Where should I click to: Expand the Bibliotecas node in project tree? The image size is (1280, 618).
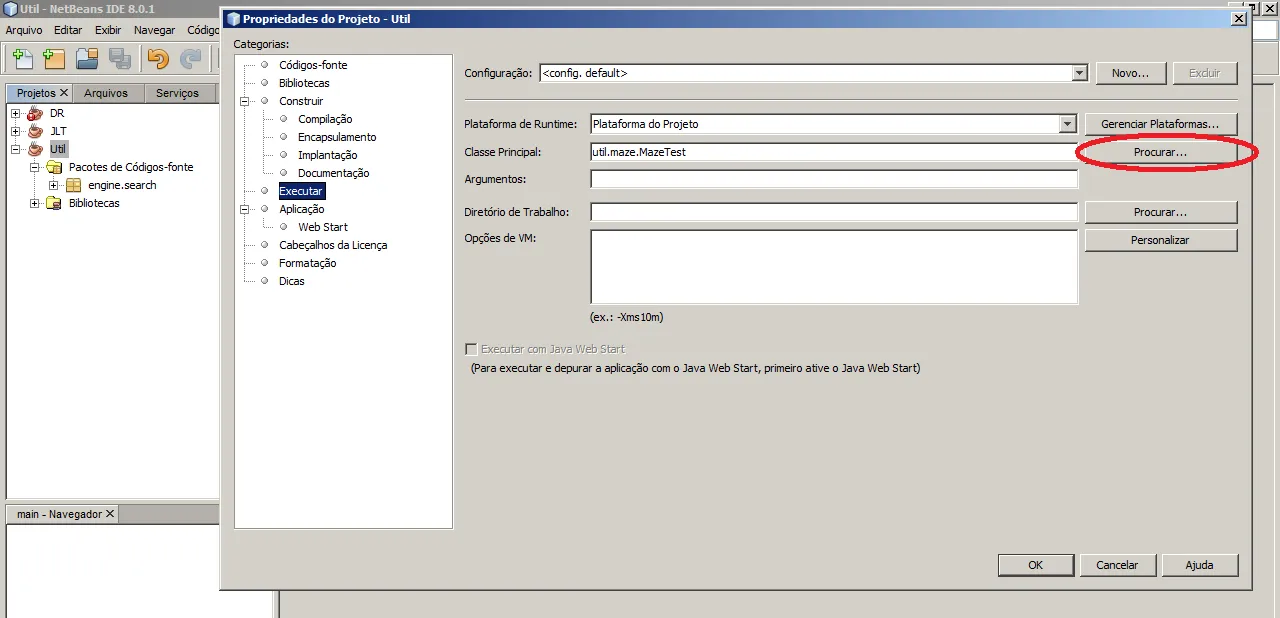click(x=35, y=203)
